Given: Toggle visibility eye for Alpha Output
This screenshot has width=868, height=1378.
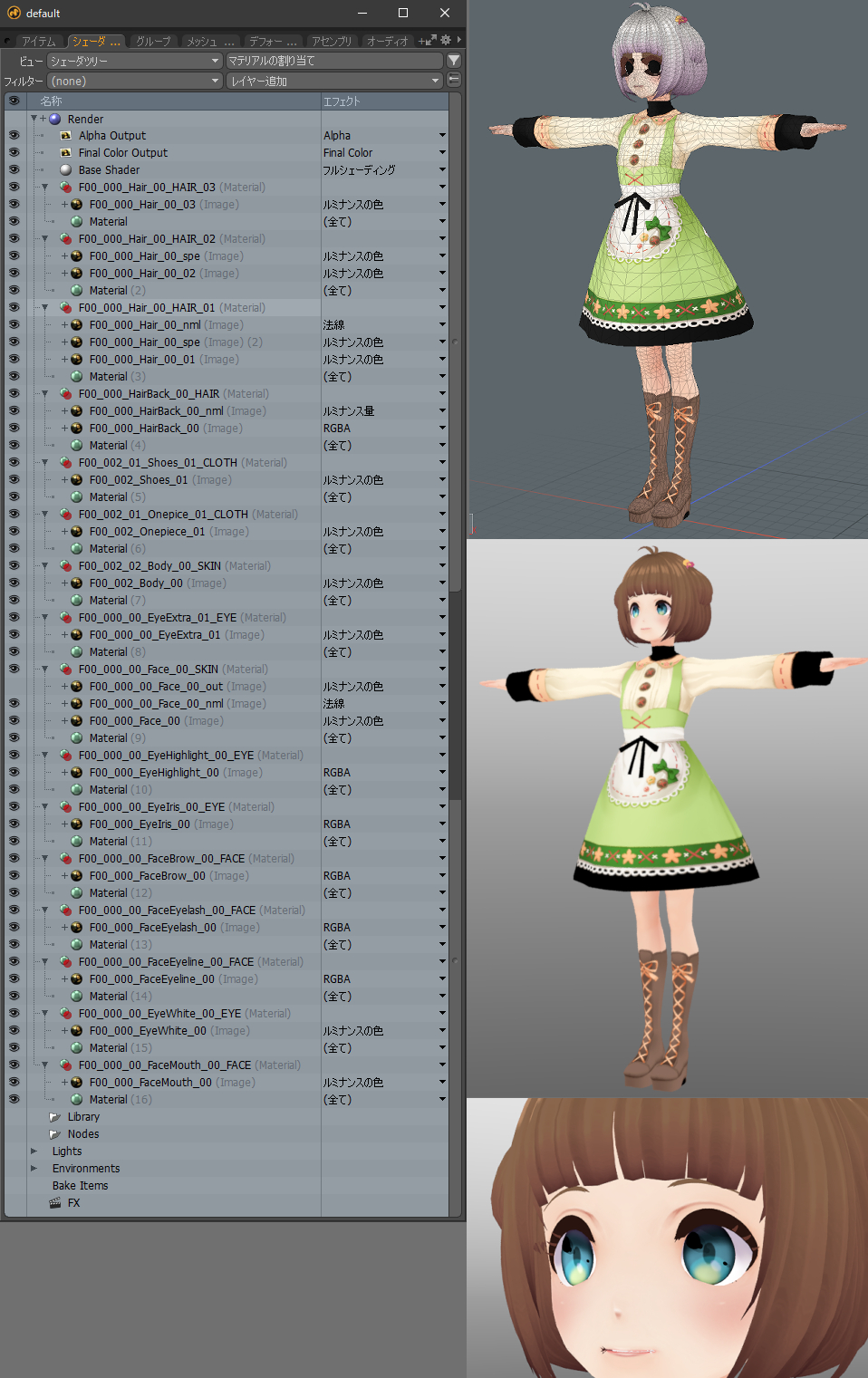Looking at the screenshot, I should (14, 136).
